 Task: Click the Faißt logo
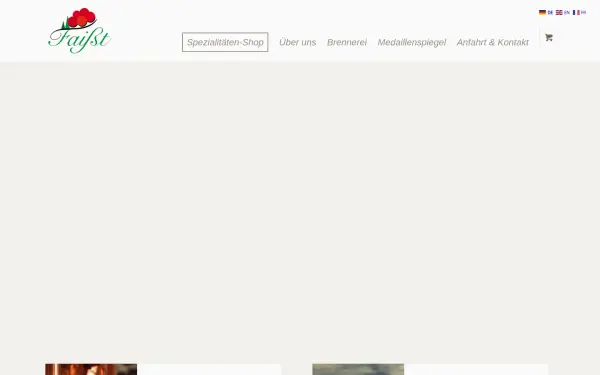(x=80, y=31)
